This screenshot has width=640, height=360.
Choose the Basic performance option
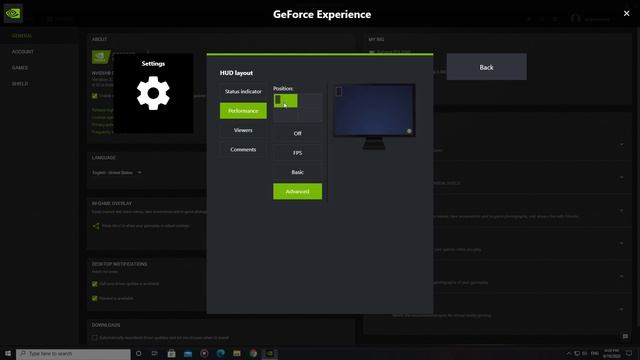(298, 172)
